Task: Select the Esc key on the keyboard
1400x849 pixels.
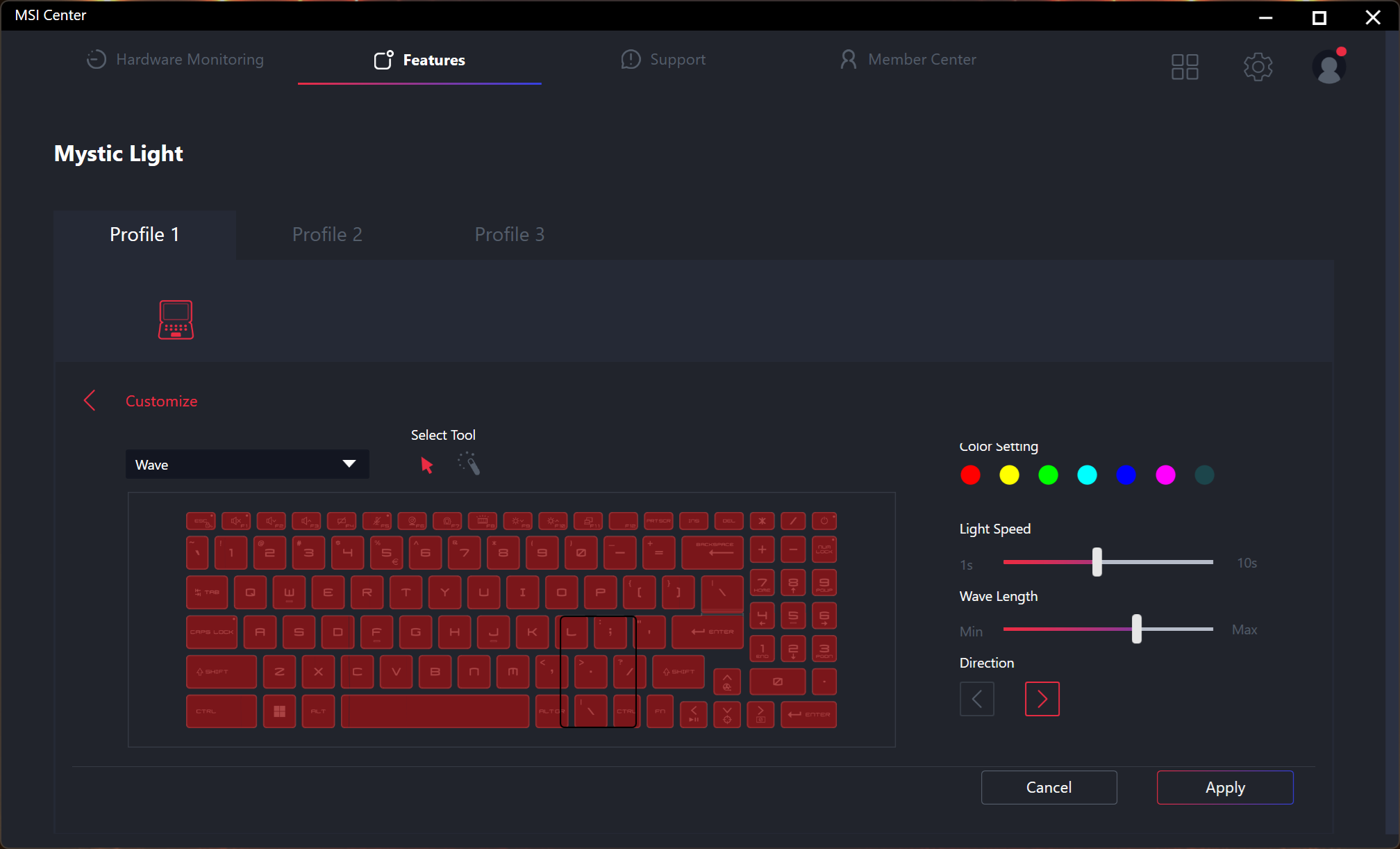Action: (x=201, y=521)
